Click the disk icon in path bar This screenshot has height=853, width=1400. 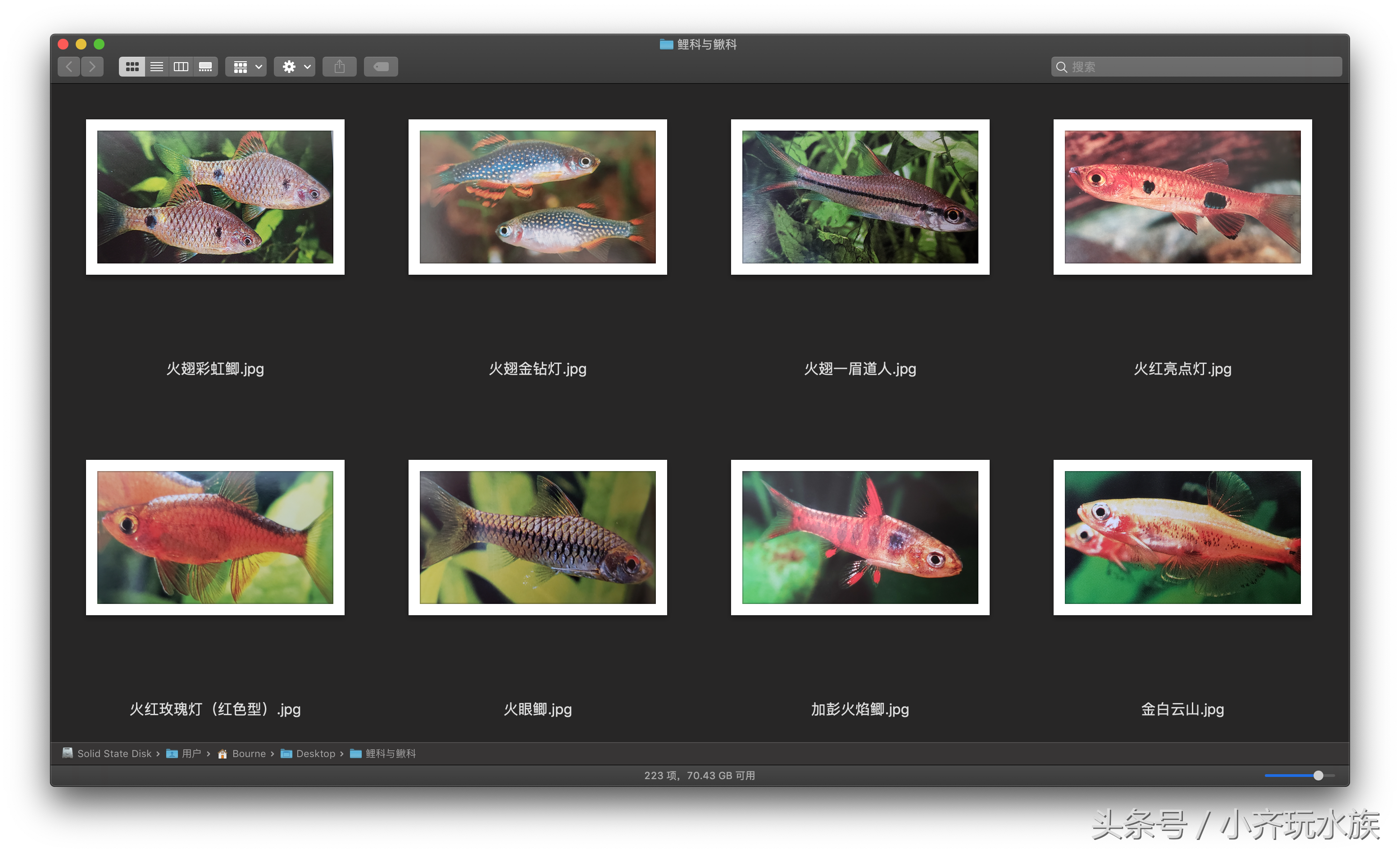pyautogui.click(x=68, y=753)
